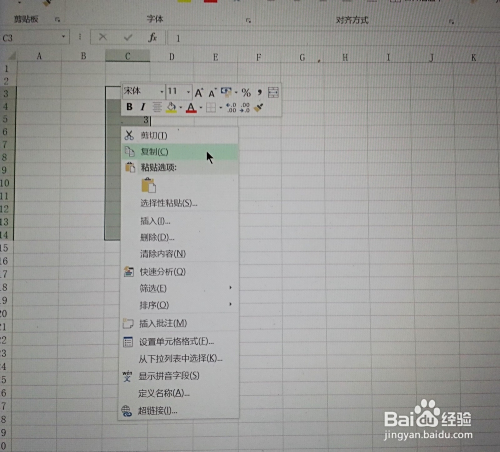Select column K header
Image resolution: width=500 pixels, height=452 pixels.
[x=474, y=58]
